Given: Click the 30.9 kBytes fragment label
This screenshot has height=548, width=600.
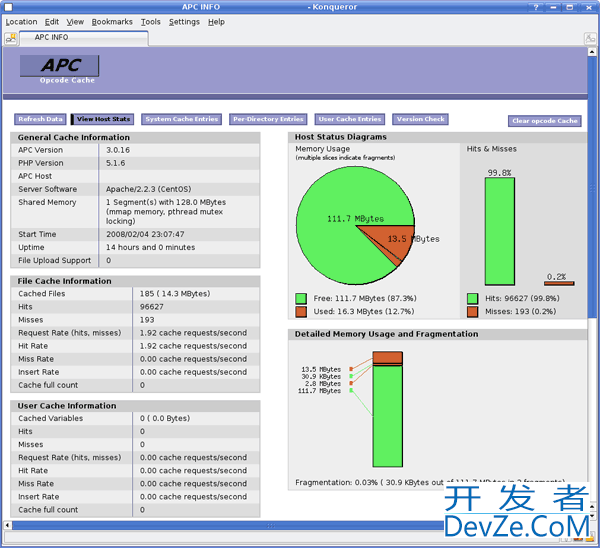Looking at the screenshot, I should [321, 377].
